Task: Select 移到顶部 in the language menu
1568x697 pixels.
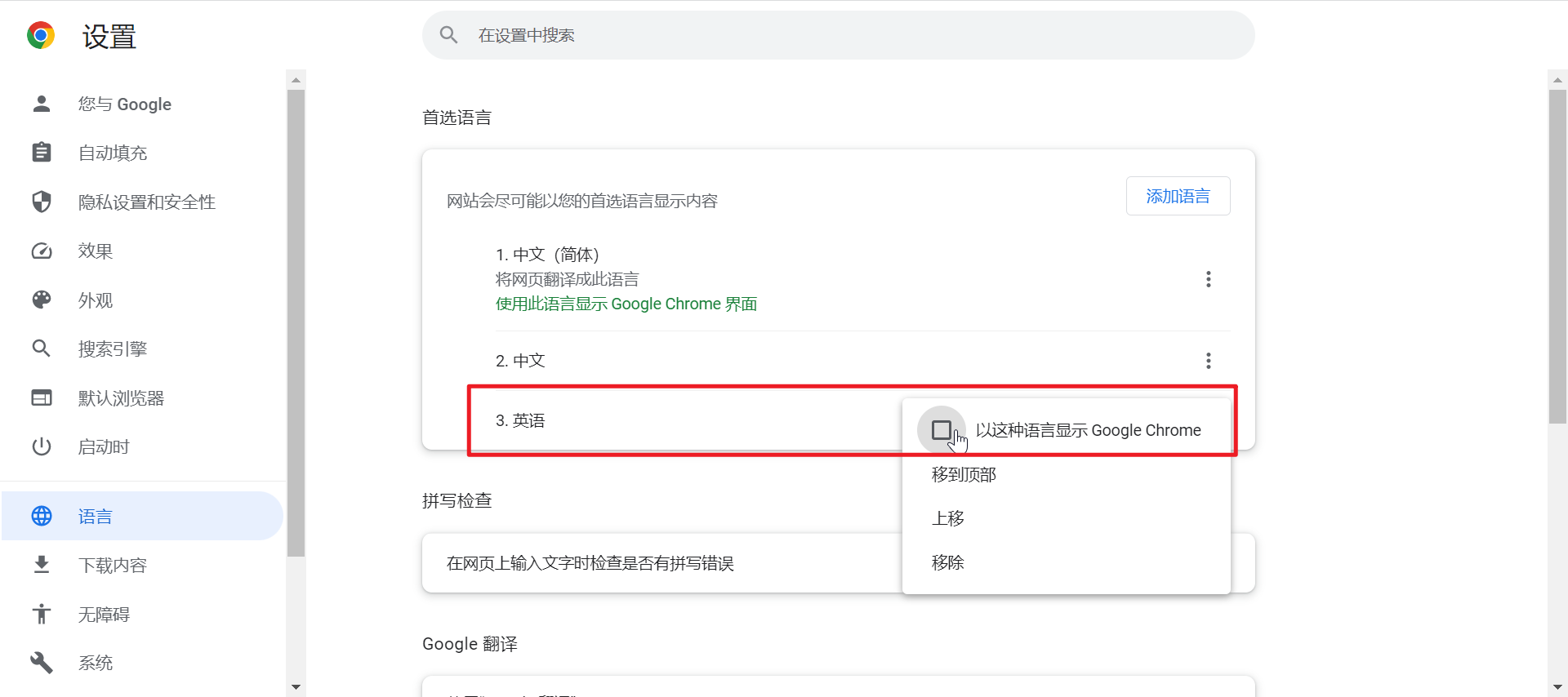Action: pos(1067,474)
